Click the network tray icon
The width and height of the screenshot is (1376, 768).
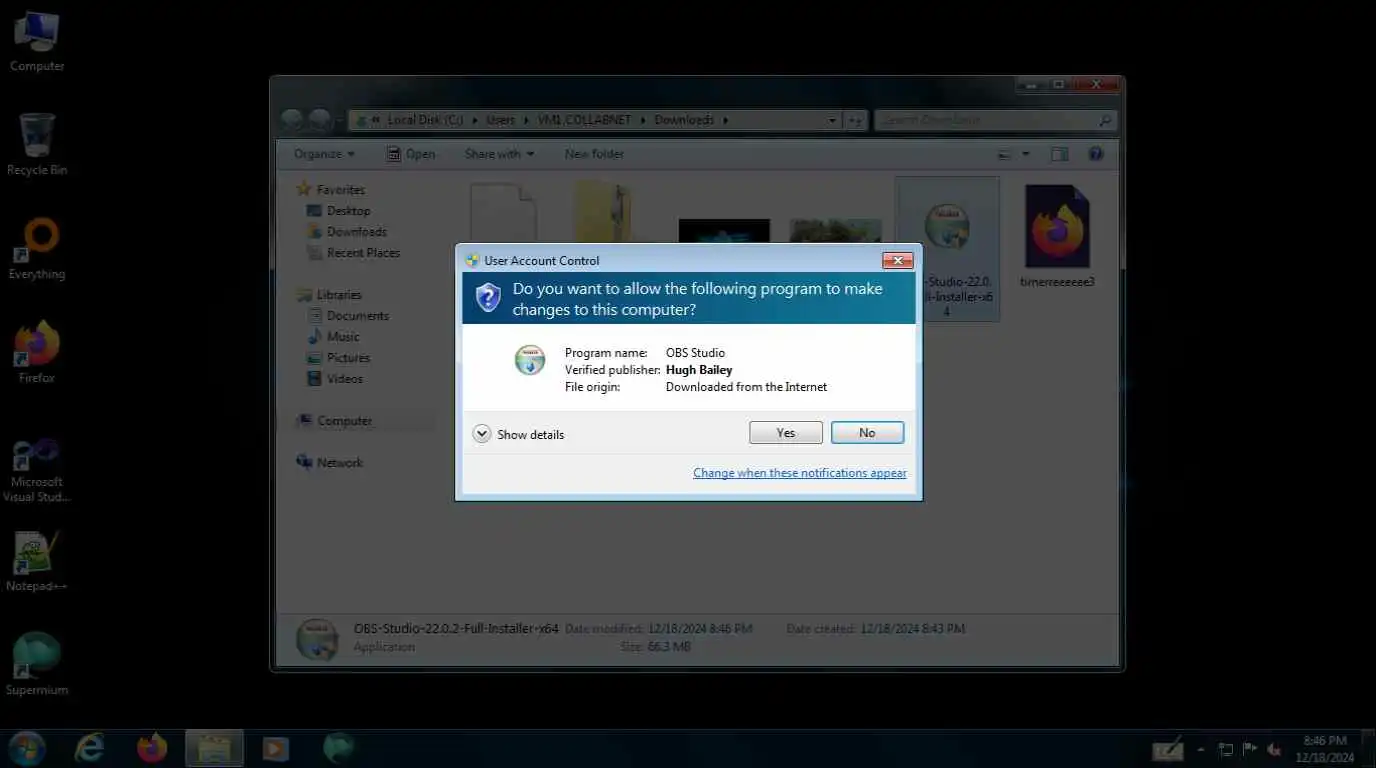(x=1226, y=749)
